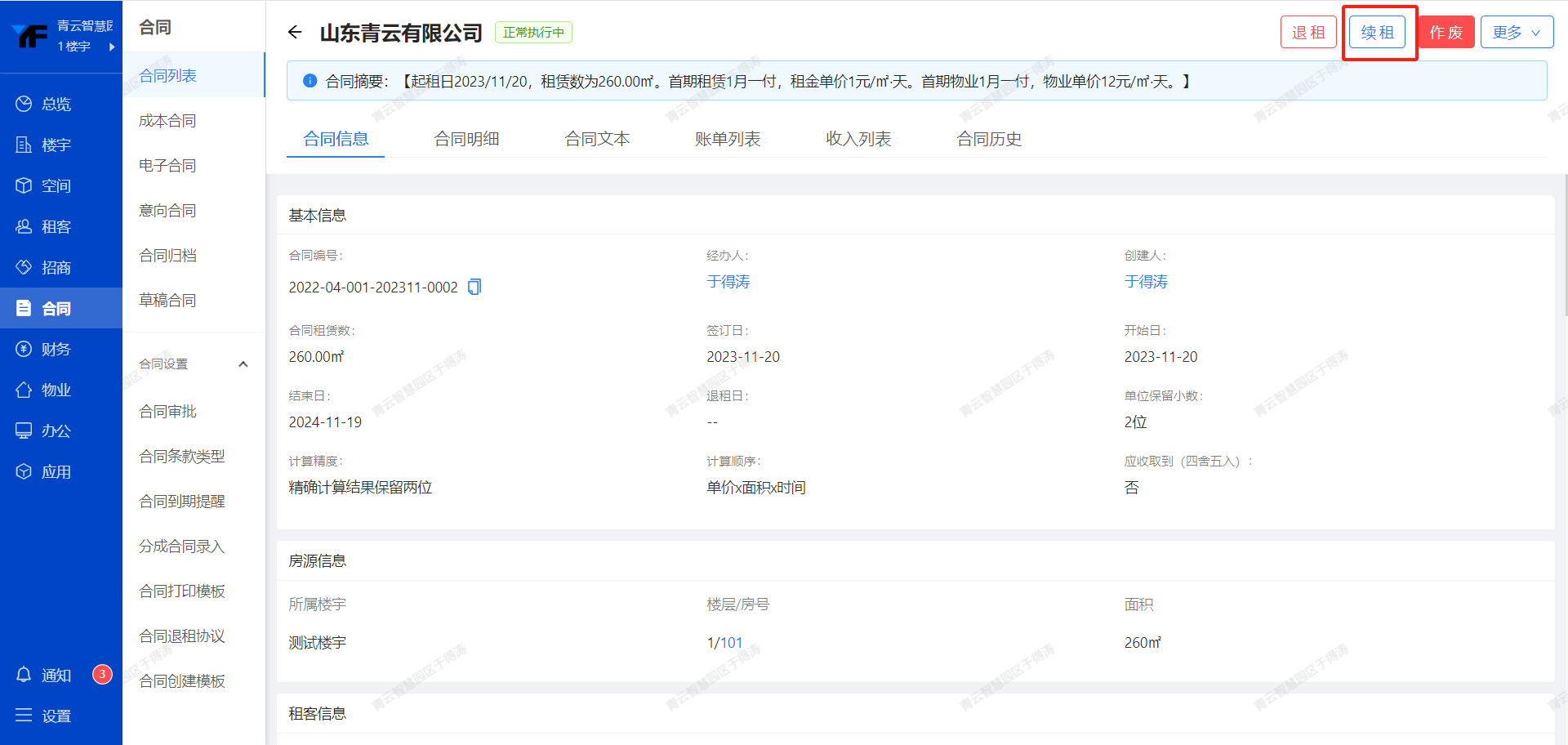Open 租客 tenants module in sidebar
The width and height of the screenshot is (1568, 745).
(56, 226)
